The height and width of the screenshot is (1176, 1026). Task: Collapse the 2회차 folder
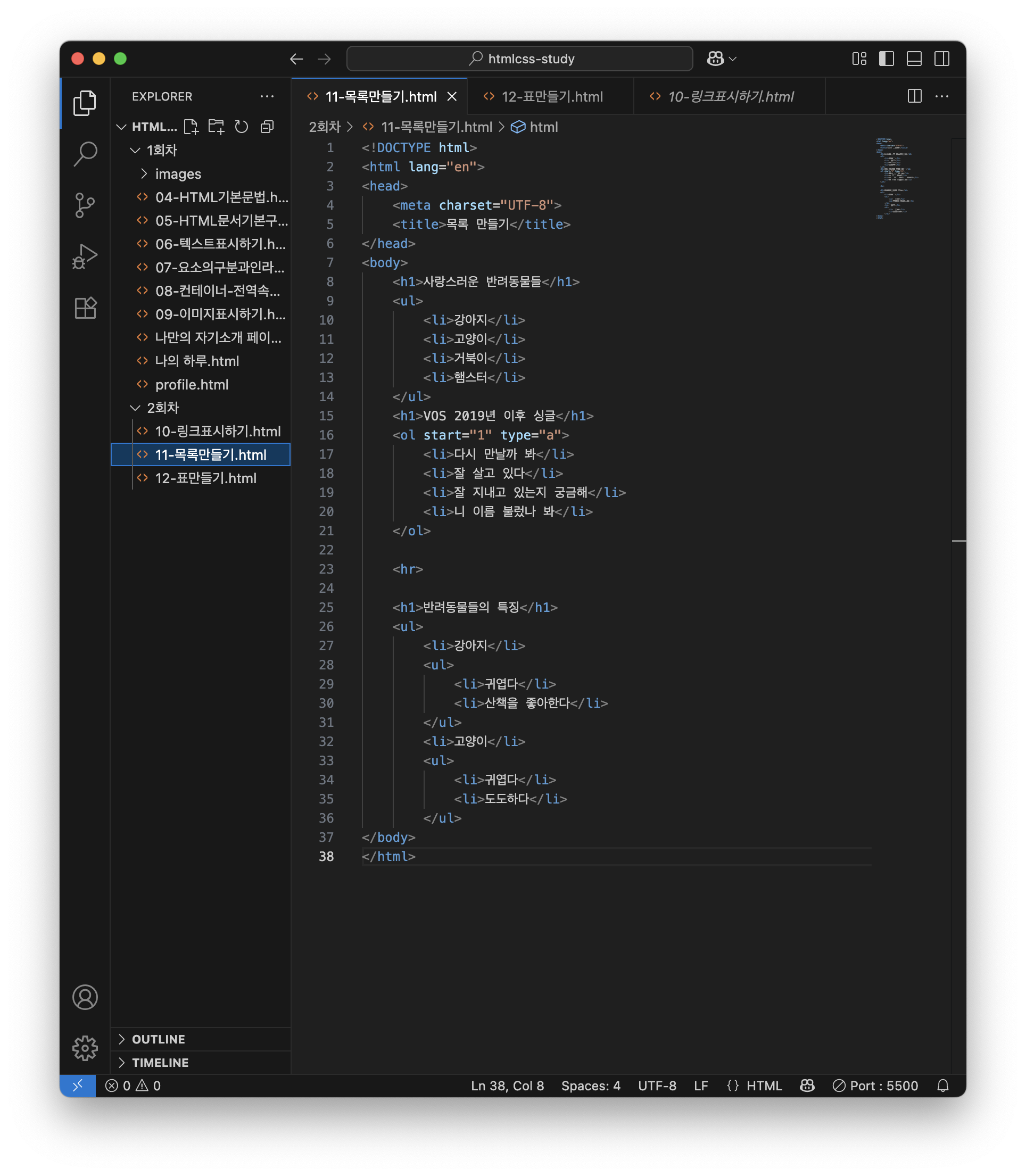click(163, 408)
